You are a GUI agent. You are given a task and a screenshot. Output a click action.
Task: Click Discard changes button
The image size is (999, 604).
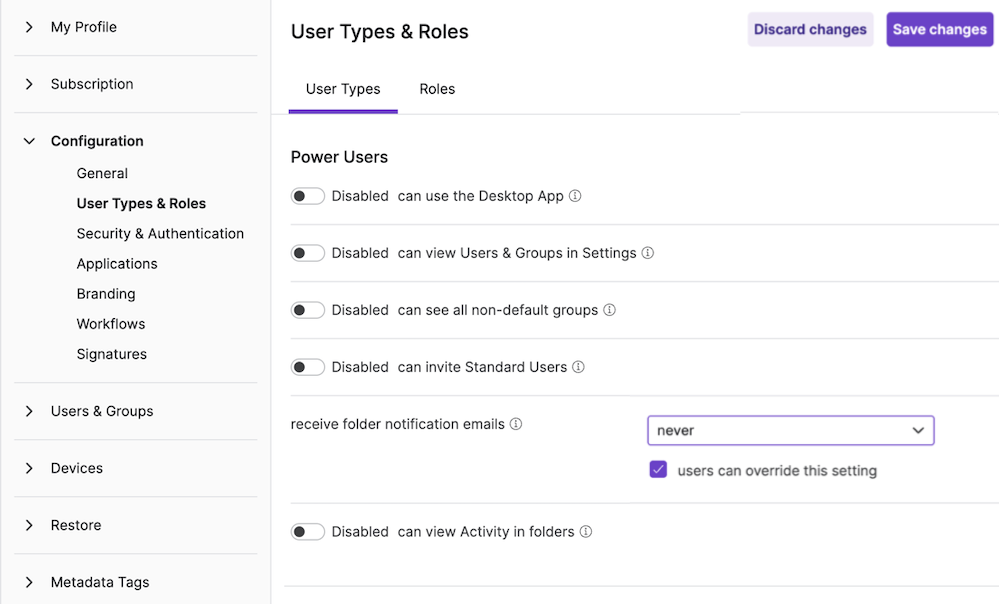tap(810, 29)
